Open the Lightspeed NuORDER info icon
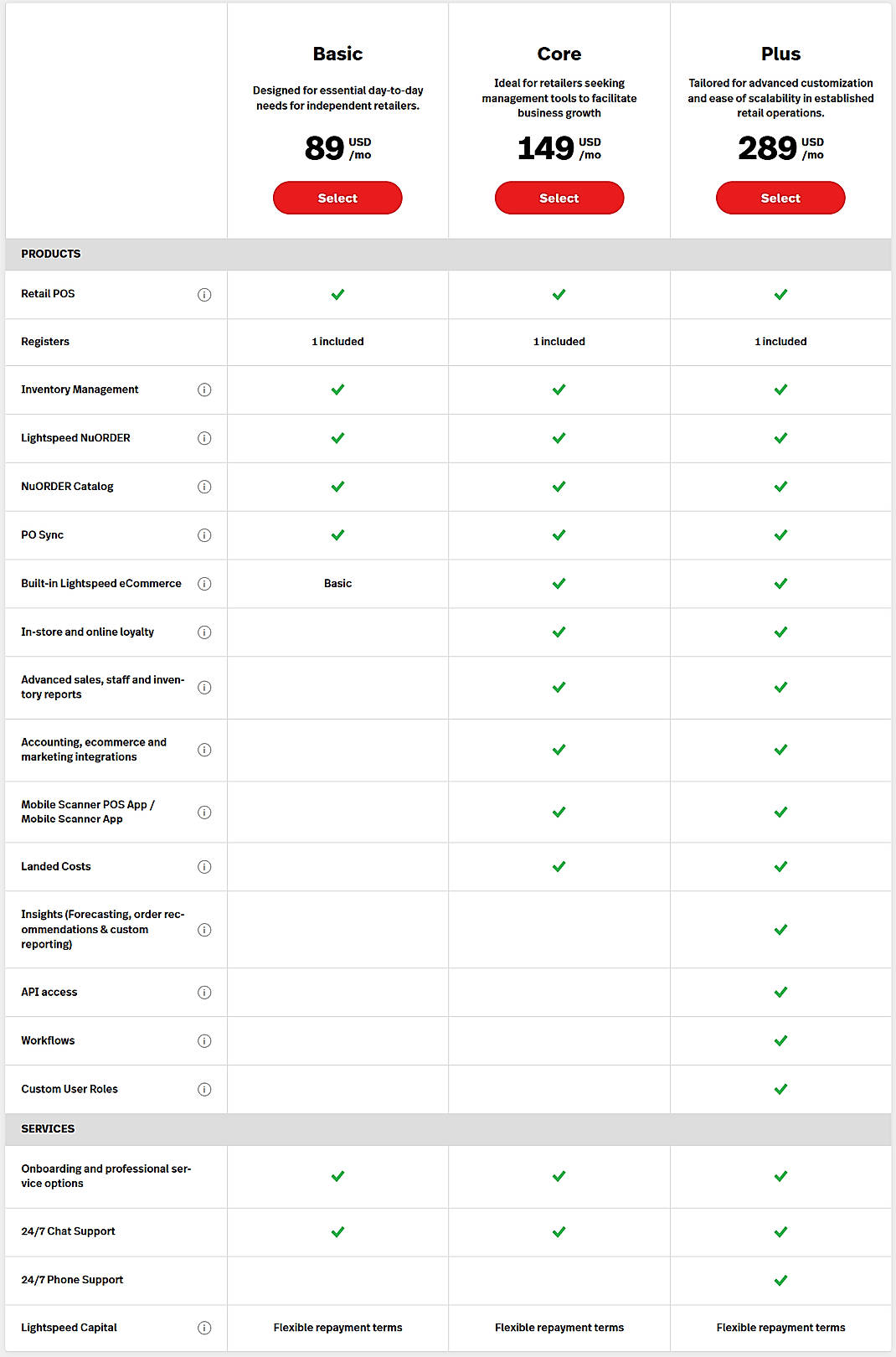This screenshot has height=1357, width=896. 204,439
